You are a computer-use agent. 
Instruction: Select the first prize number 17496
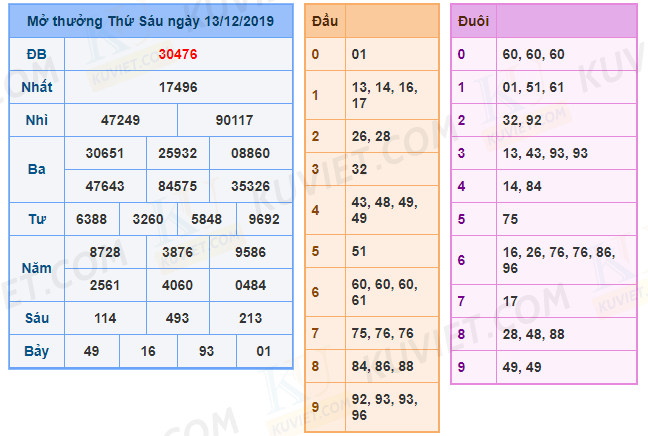coord(178,87)
